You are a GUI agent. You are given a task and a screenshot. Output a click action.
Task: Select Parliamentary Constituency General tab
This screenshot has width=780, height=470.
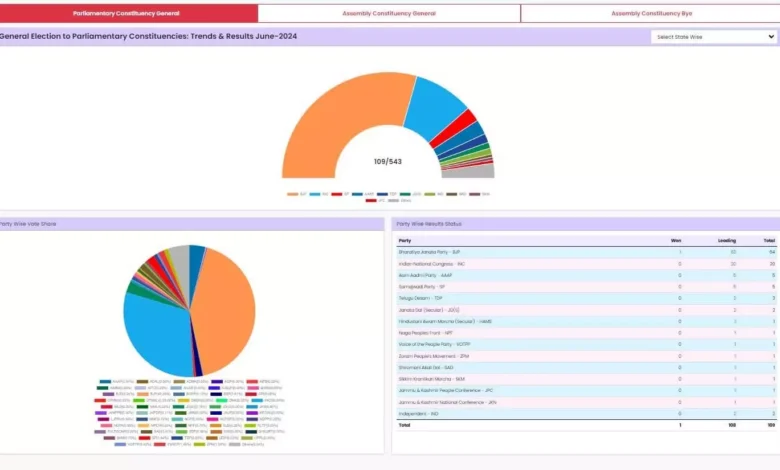click(x=126, y=13)
